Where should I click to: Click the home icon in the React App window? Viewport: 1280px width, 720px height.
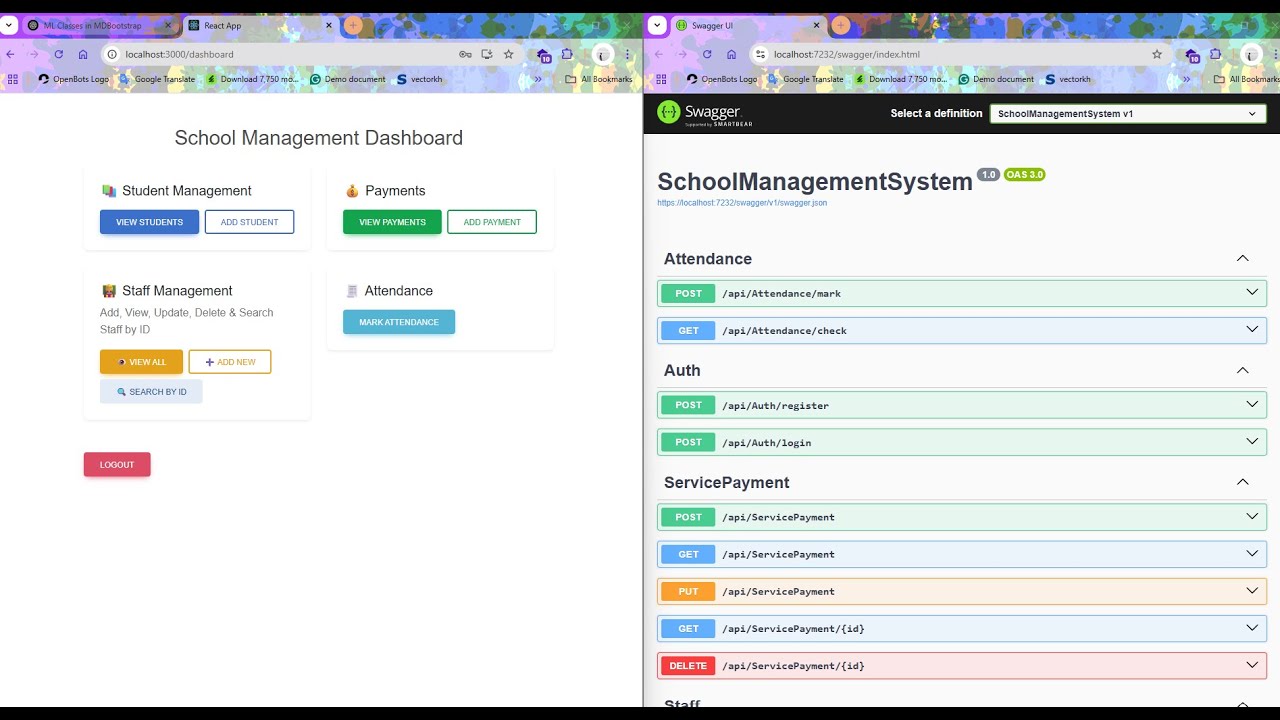tap(83, 54)
